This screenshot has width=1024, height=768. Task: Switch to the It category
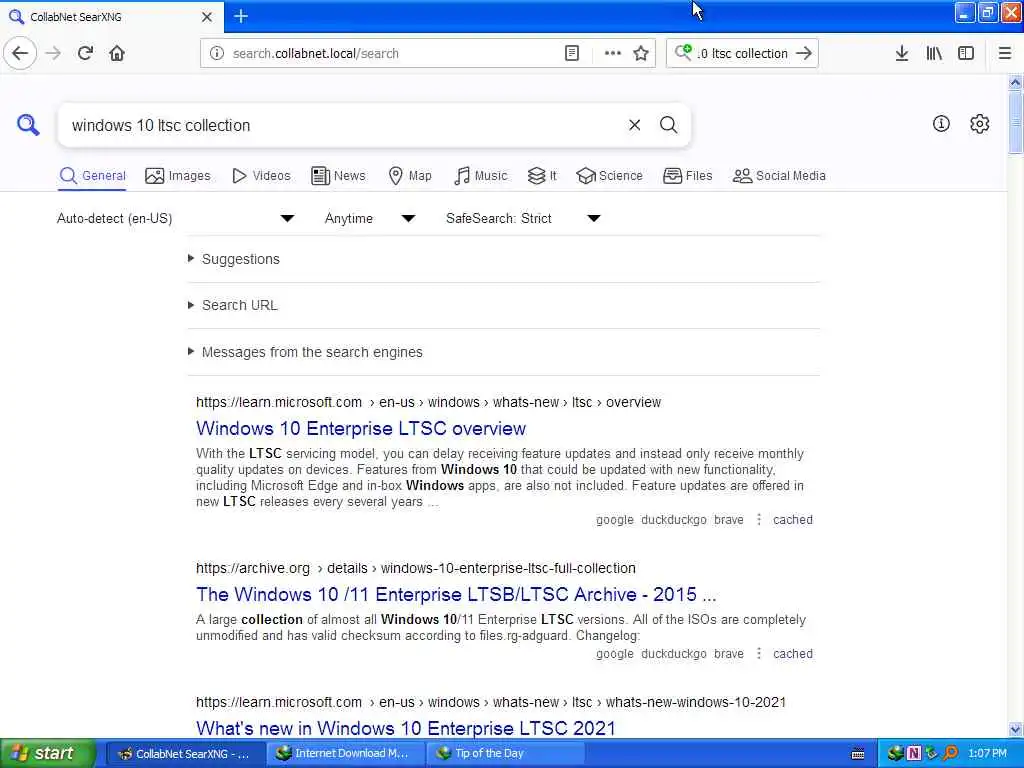[542, 176]
